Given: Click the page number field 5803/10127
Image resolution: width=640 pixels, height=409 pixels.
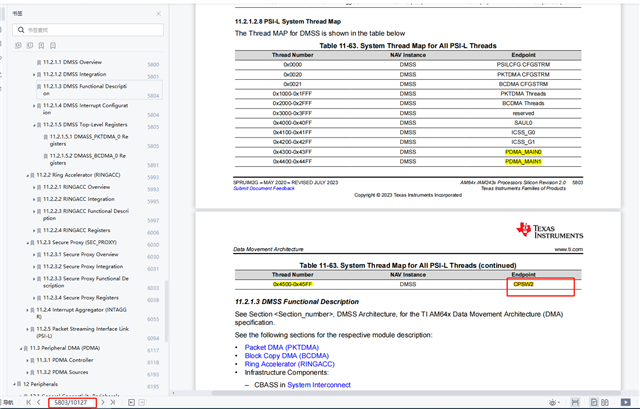Looking at the screenshot, I should coord(72,402).
